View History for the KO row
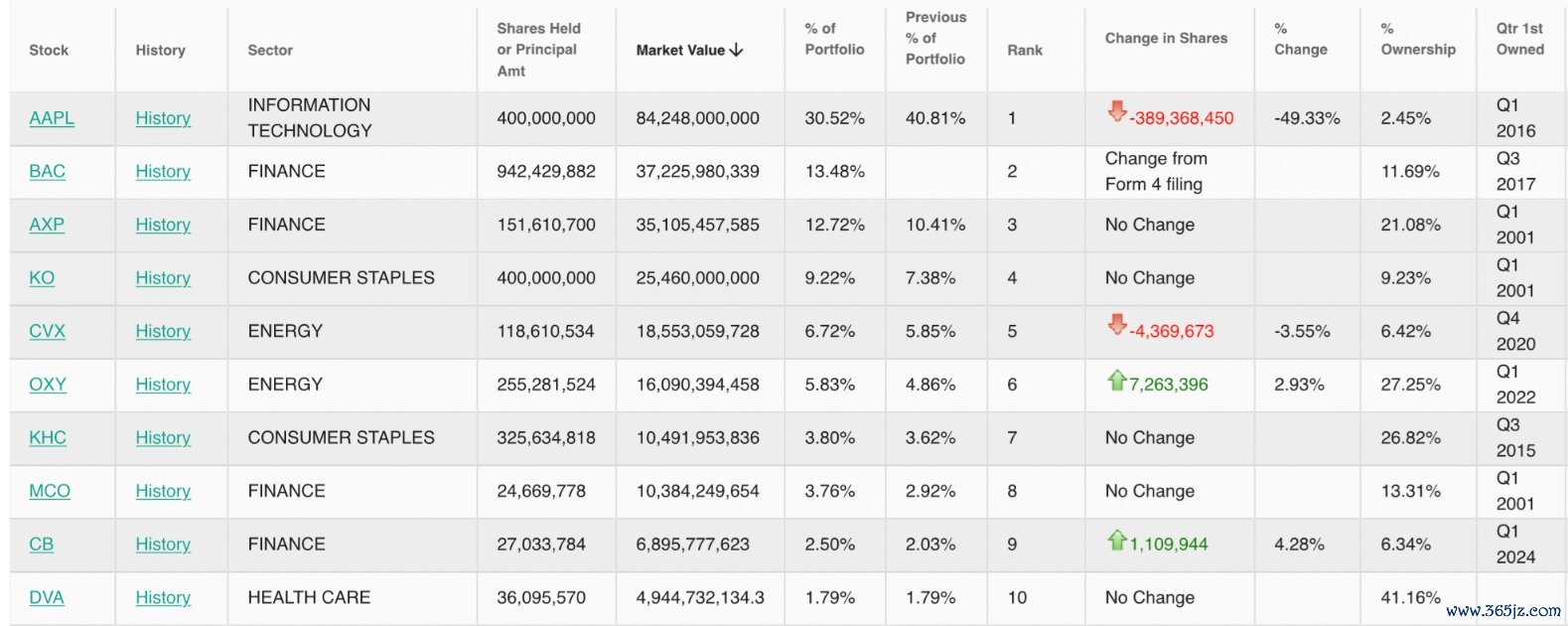The image size is (1568, 626). [x=163, y=278]
